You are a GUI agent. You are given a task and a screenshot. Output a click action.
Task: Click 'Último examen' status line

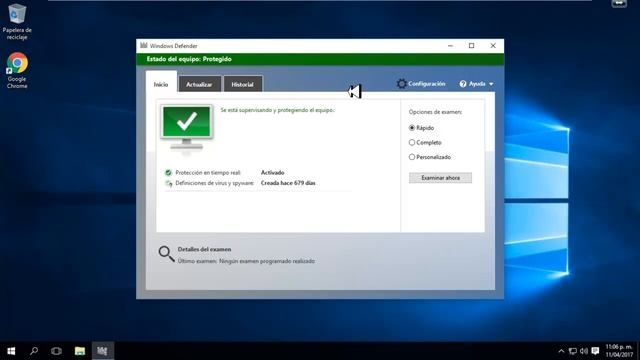click(246, 261)
